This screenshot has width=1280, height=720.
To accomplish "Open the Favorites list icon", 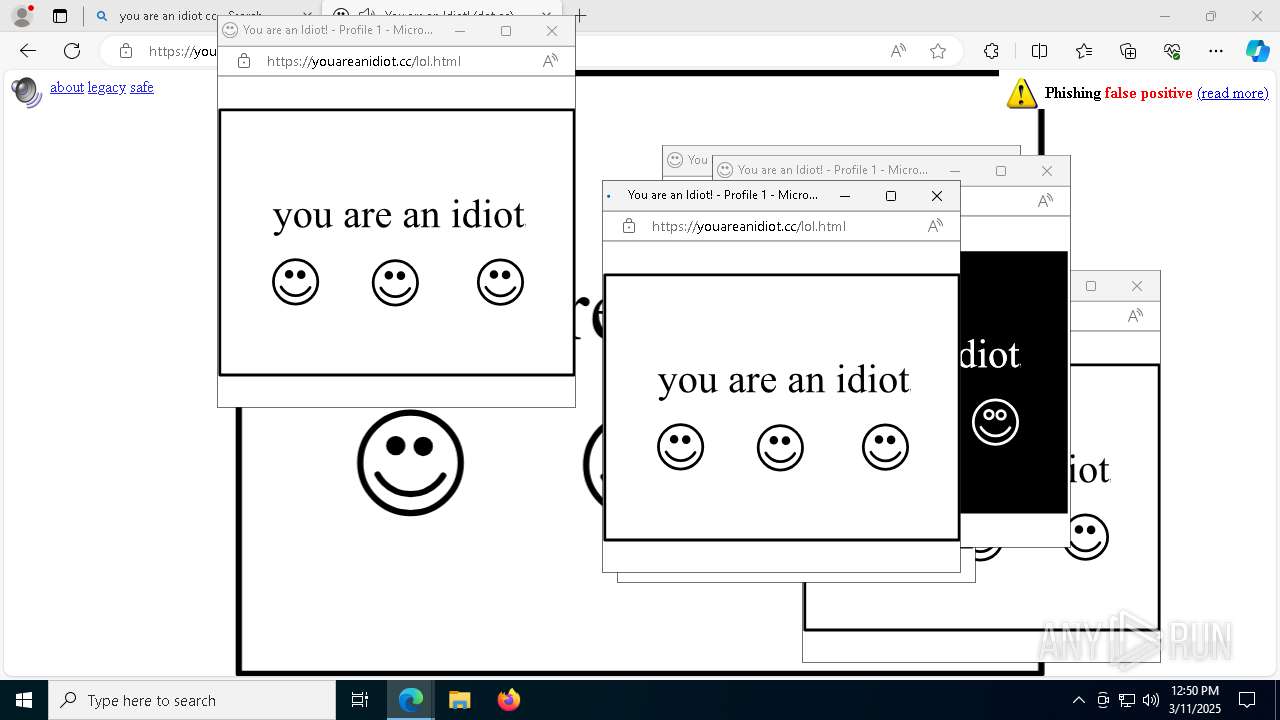I will click(1084, 51).
